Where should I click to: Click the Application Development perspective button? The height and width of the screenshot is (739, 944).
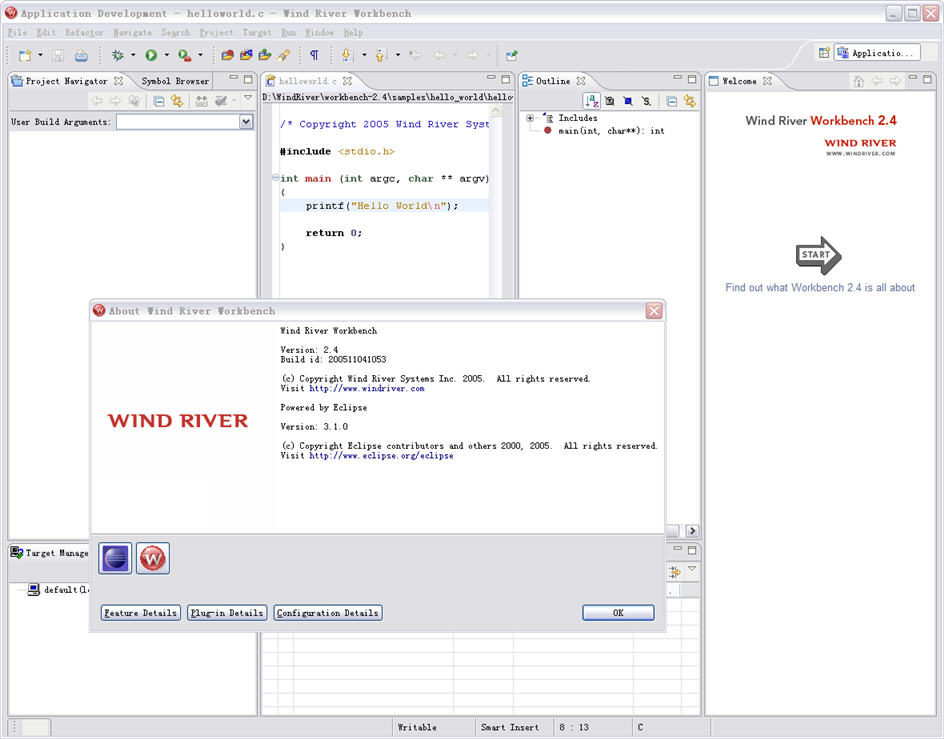click(877, 53)
